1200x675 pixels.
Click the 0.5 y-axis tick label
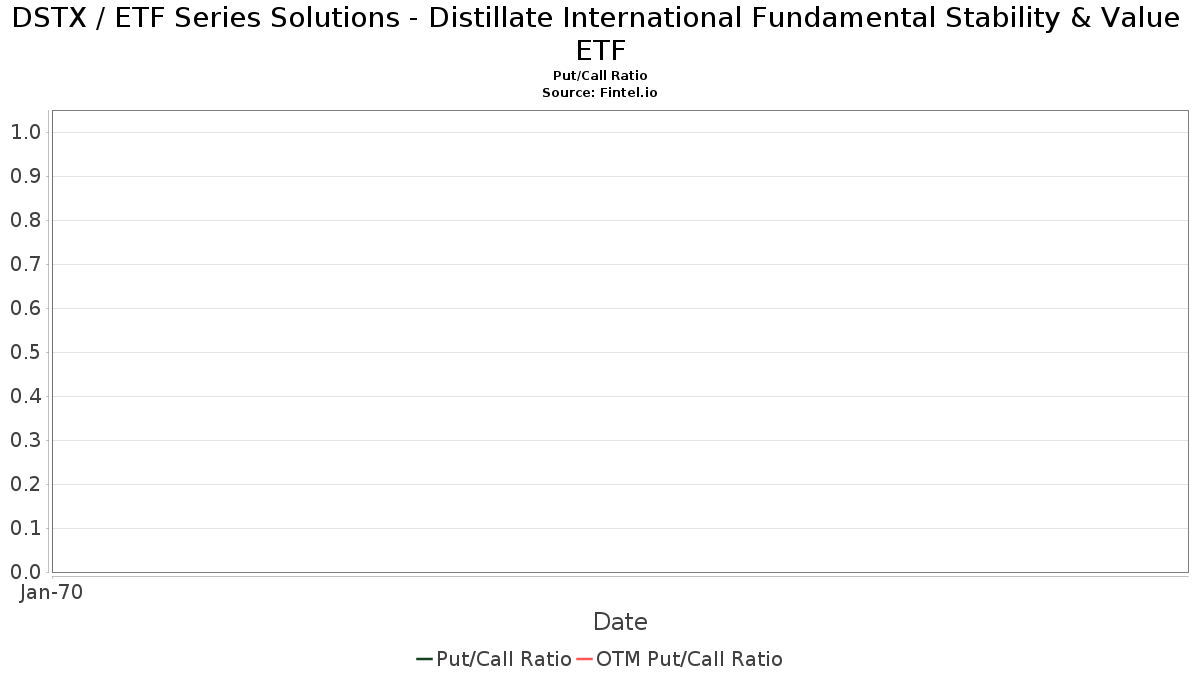click(25, 352)
